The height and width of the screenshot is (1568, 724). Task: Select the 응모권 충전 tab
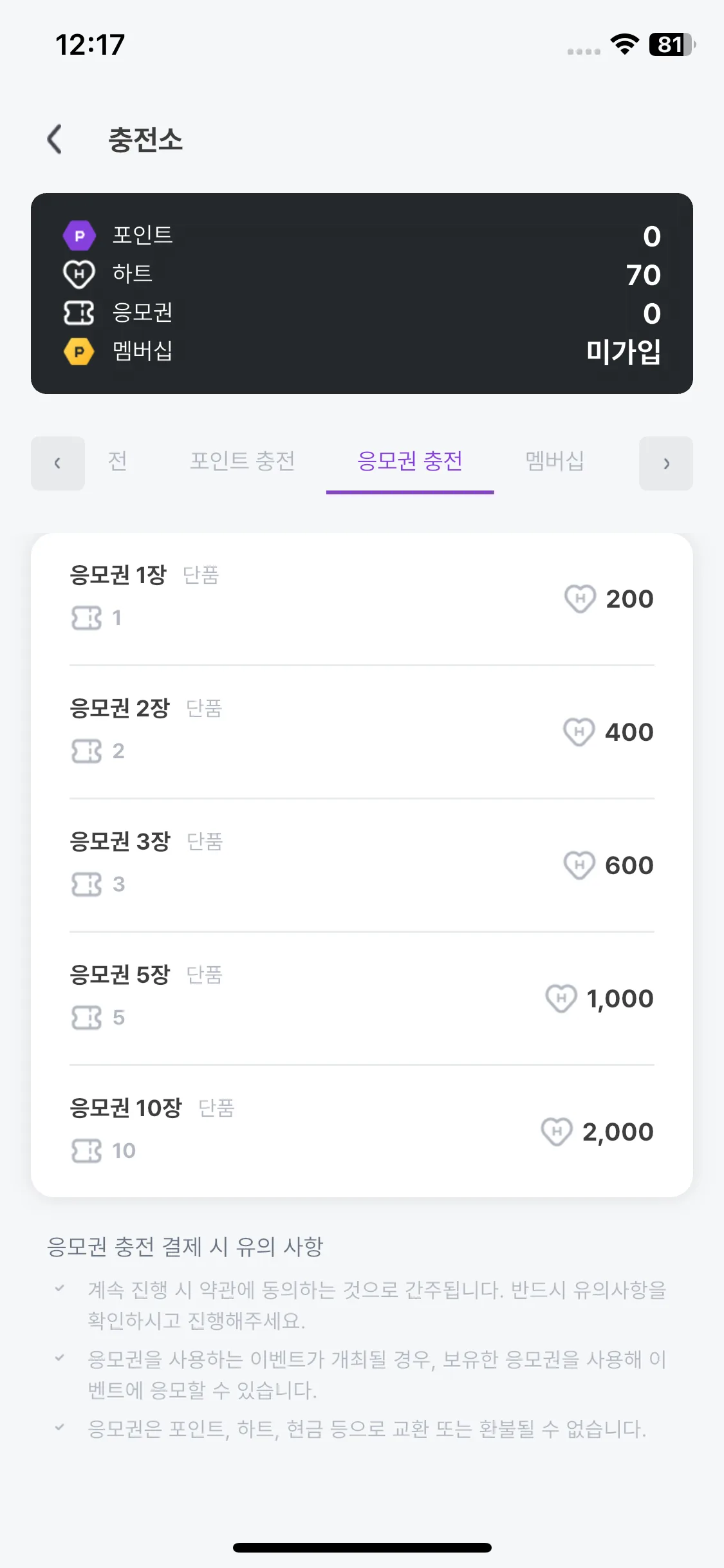410,461
